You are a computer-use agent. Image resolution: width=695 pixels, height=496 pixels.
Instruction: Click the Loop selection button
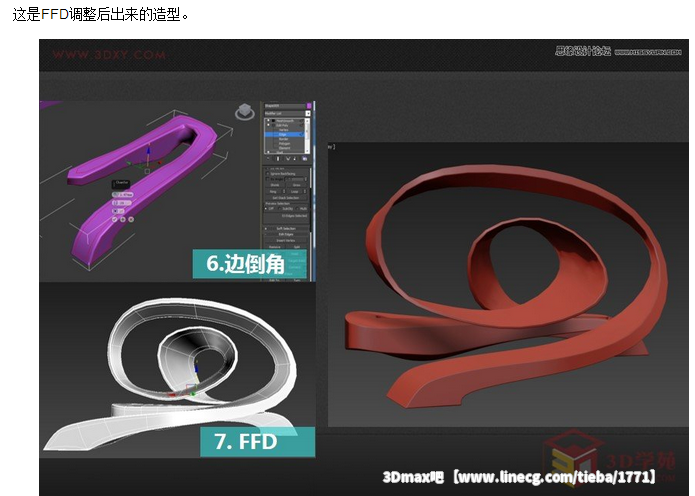coord(293,192)
